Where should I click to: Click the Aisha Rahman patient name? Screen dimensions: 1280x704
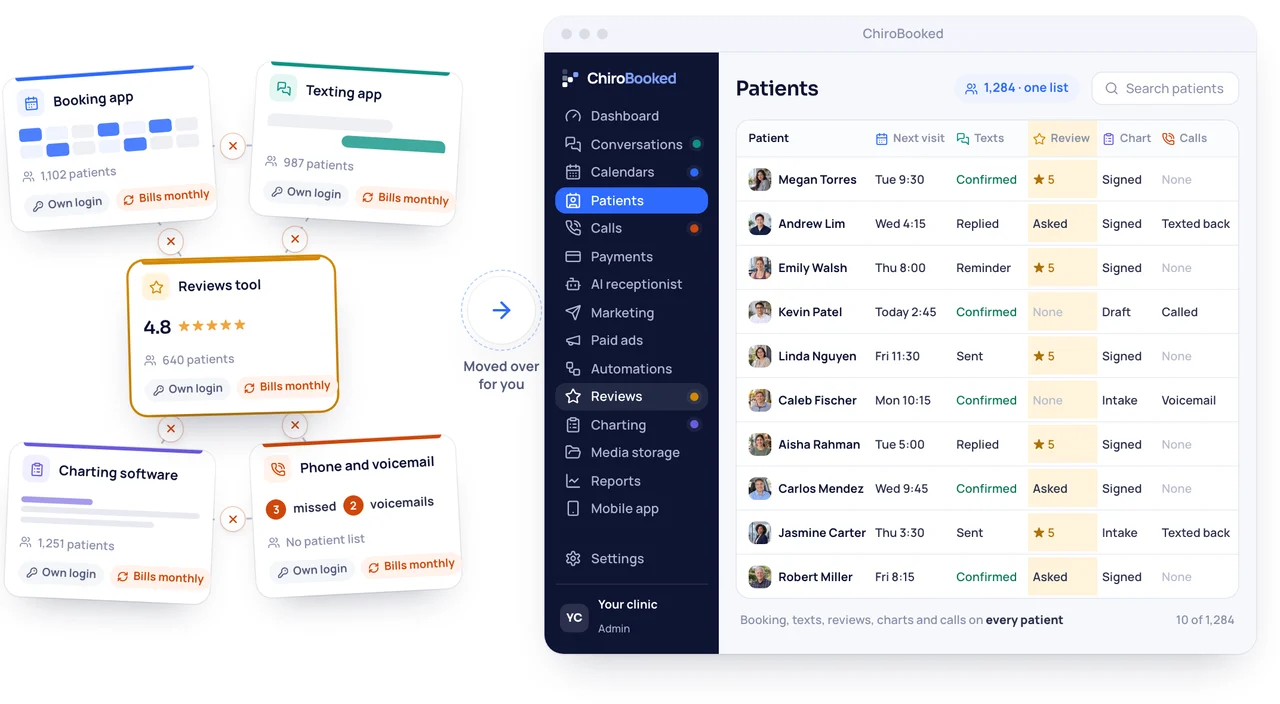819,444
